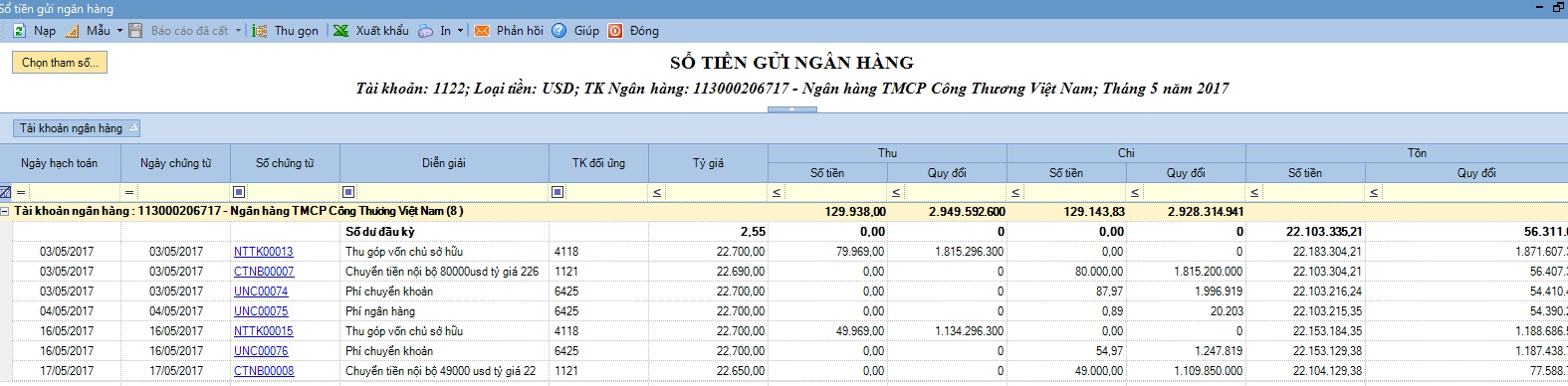Select the exchange rate cell '22.650,00'
This screenshot has width=1568, height=386.
click(708, 371)
